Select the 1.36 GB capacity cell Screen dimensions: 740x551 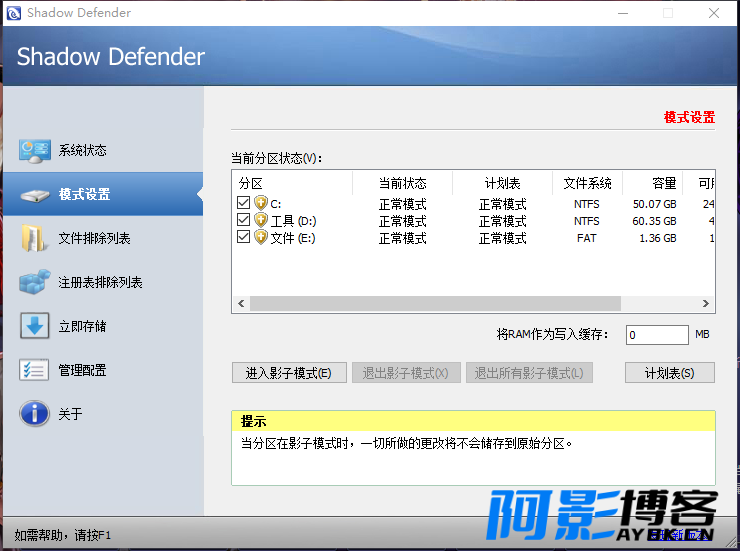pyautogui.click(x=658, y=238)
